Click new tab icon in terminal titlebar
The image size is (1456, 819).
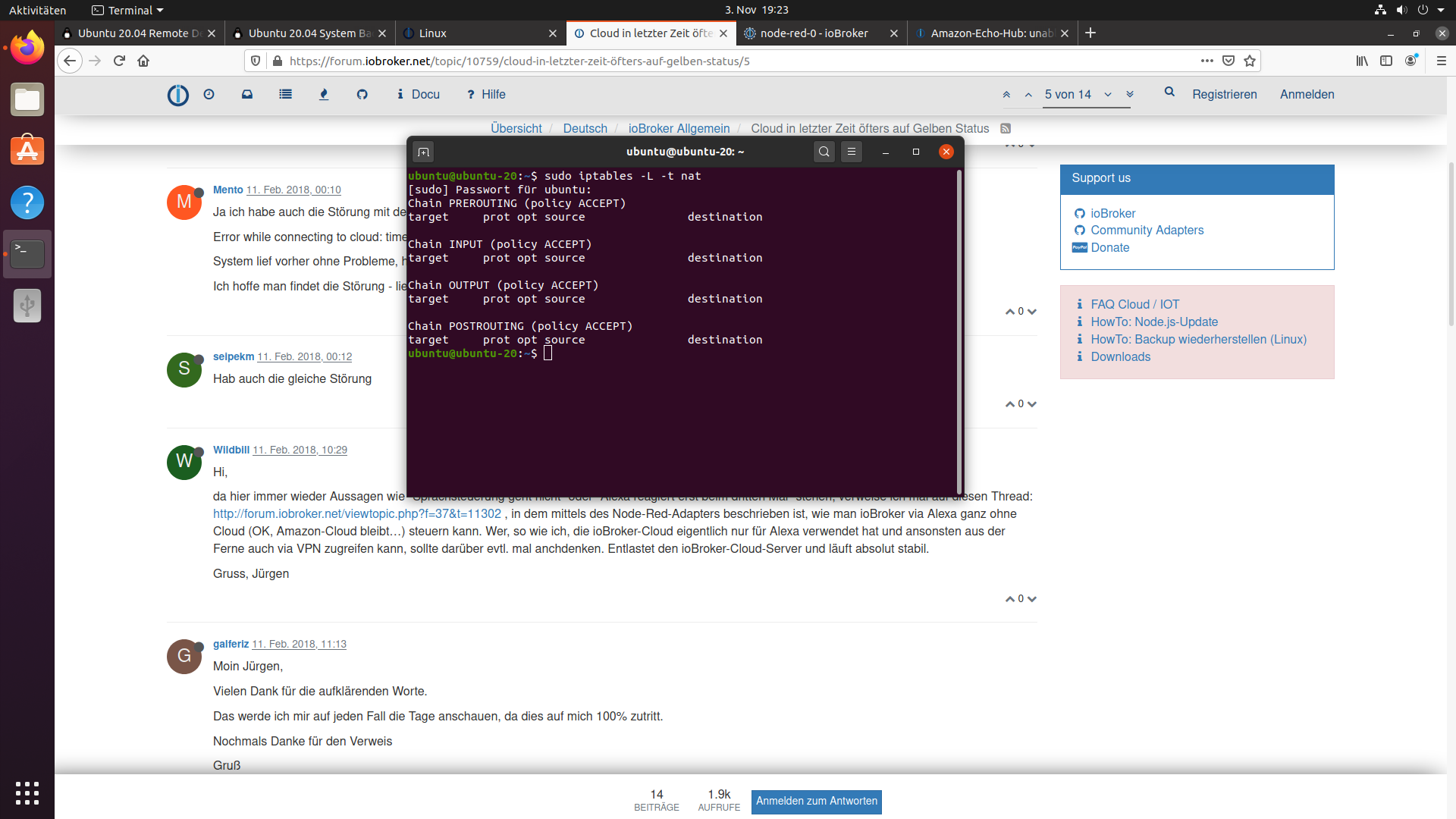pyautogui.click(x=423, y=152)
